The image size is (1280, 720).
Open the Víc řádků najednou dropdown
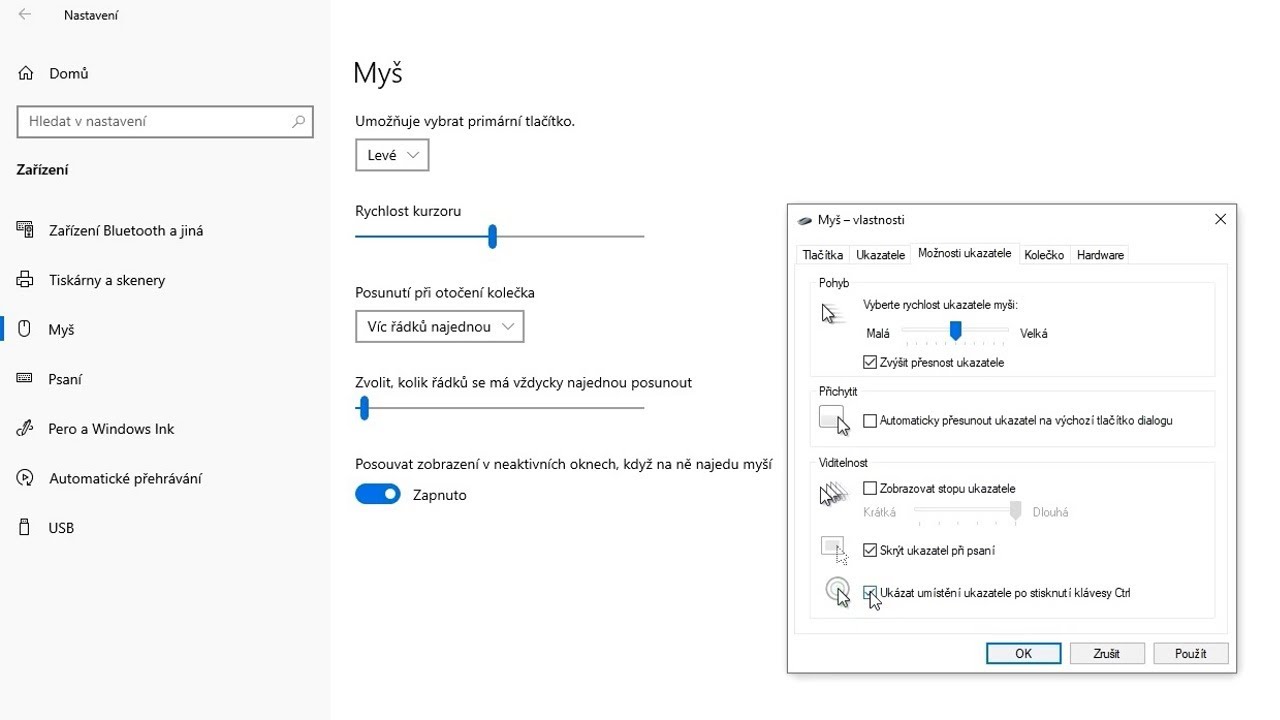439,326
